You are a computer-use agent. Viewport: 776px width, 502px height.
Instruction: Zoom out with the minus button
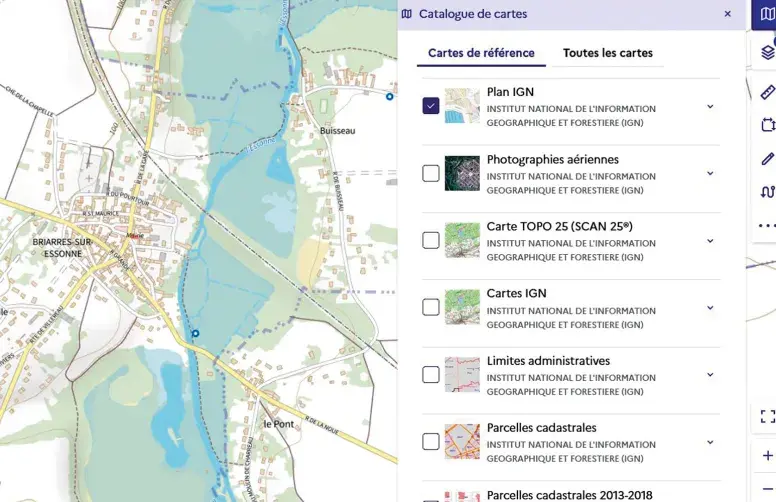coord(767,489)
